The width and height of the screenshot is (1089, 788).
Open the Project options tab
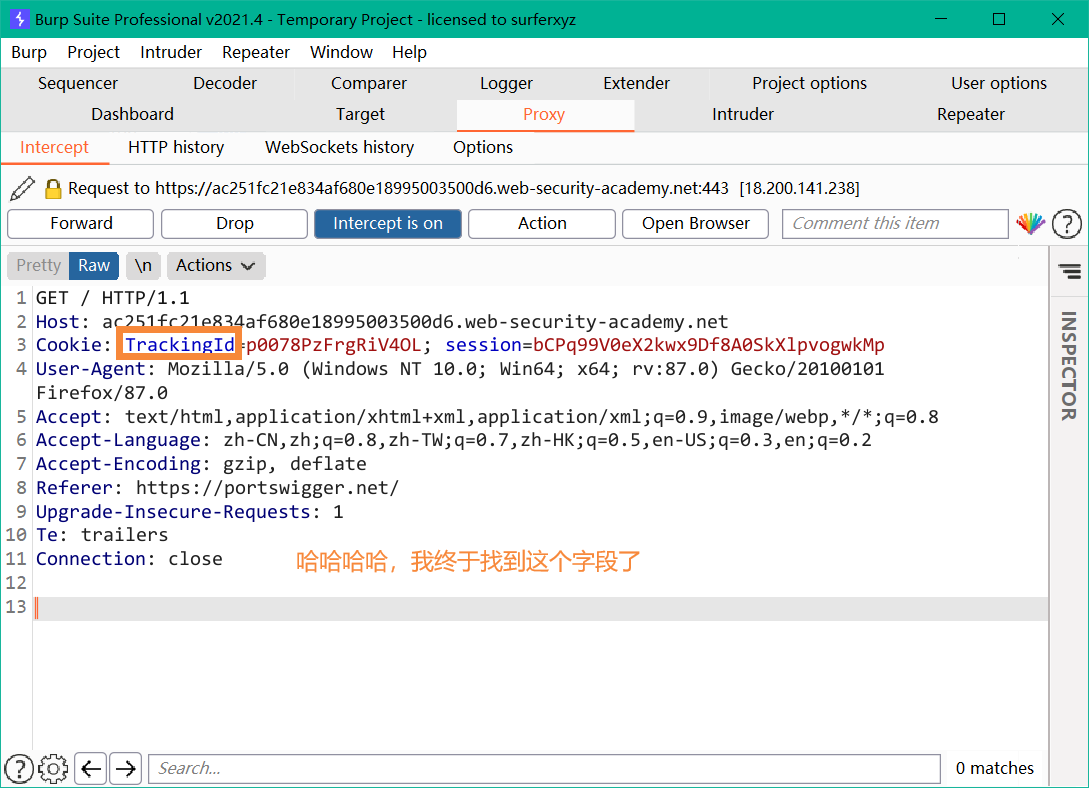click(809, 83)
